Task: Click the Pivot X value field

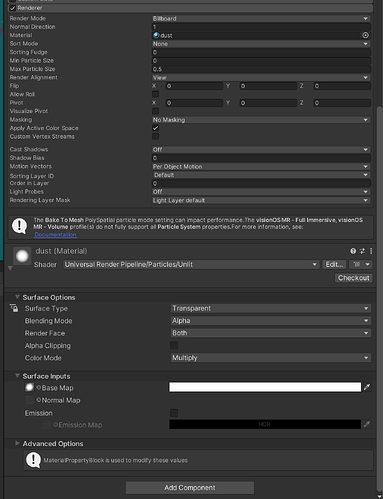Action: click(194, 103)
